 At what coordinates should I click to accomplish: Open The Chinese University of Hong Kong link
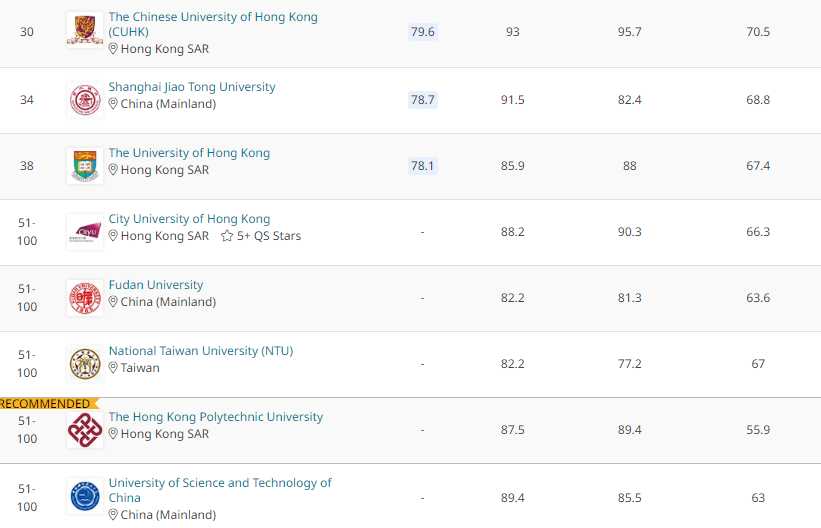[x=212, y=17]
